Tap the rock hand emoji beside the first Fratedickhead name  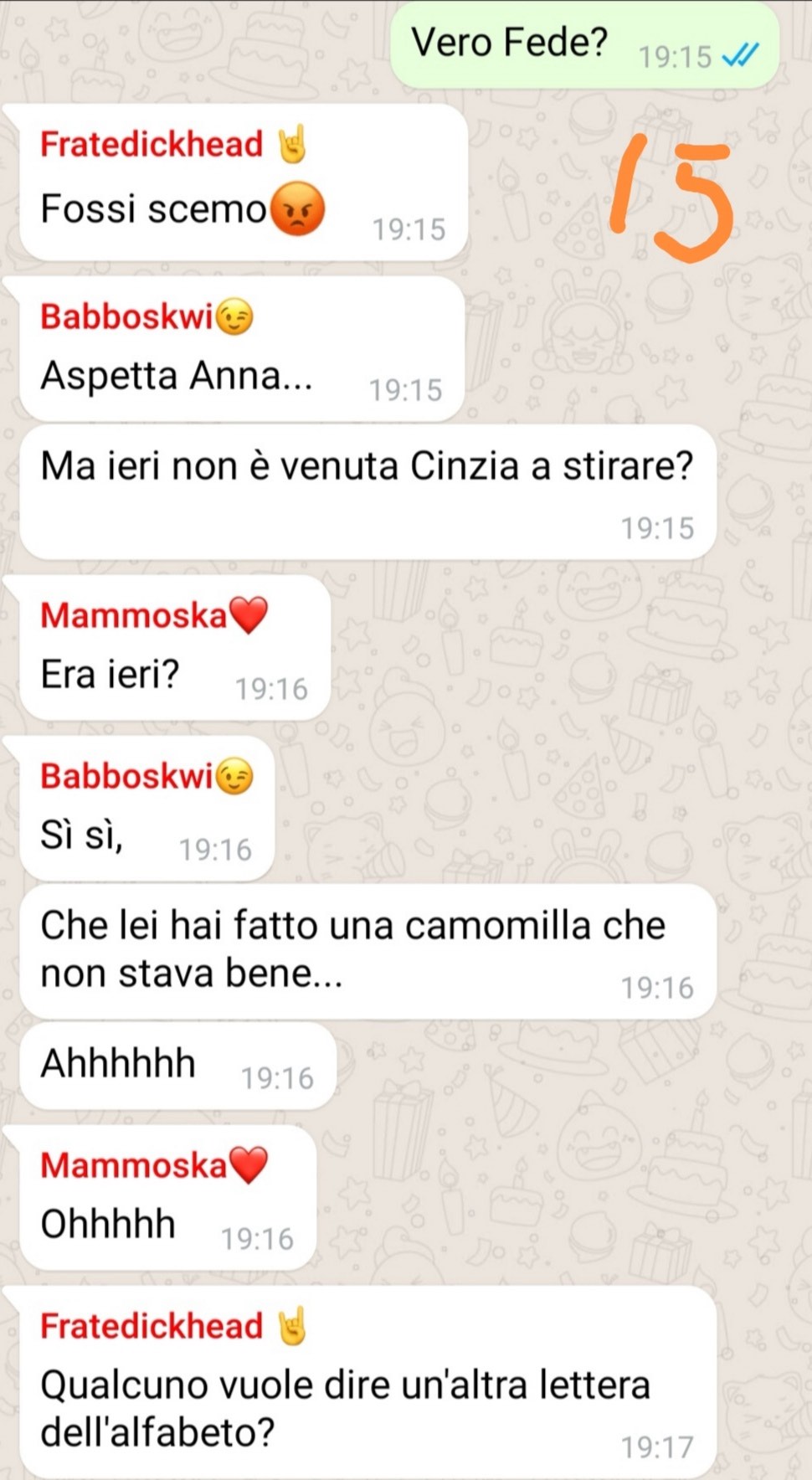tap(293, 144)
